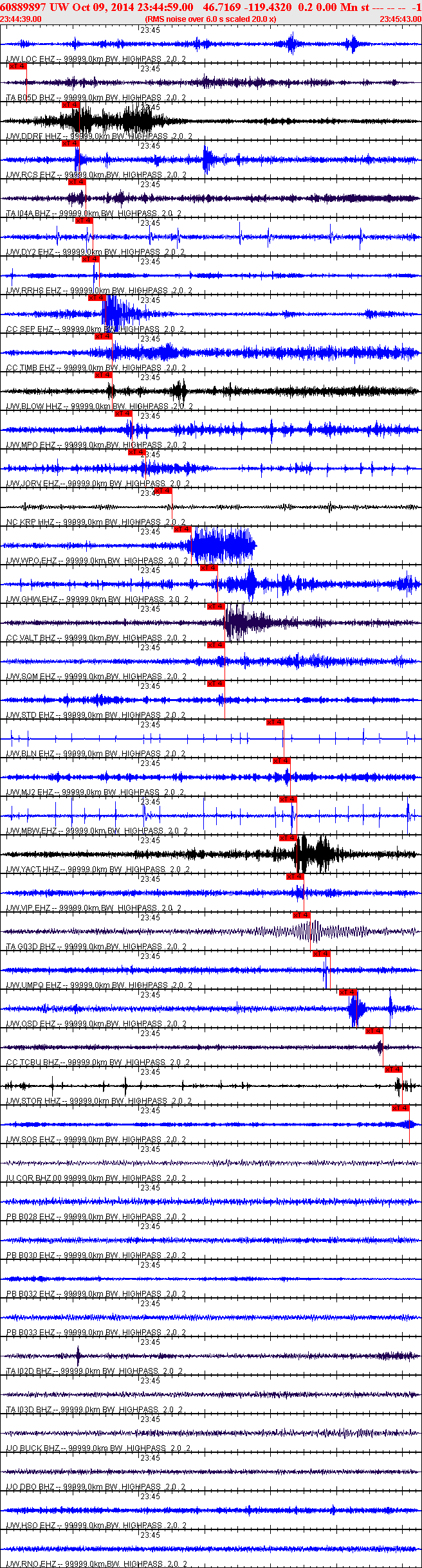Click red pick flag above UW.SOS trace

tap(401, 1108)
